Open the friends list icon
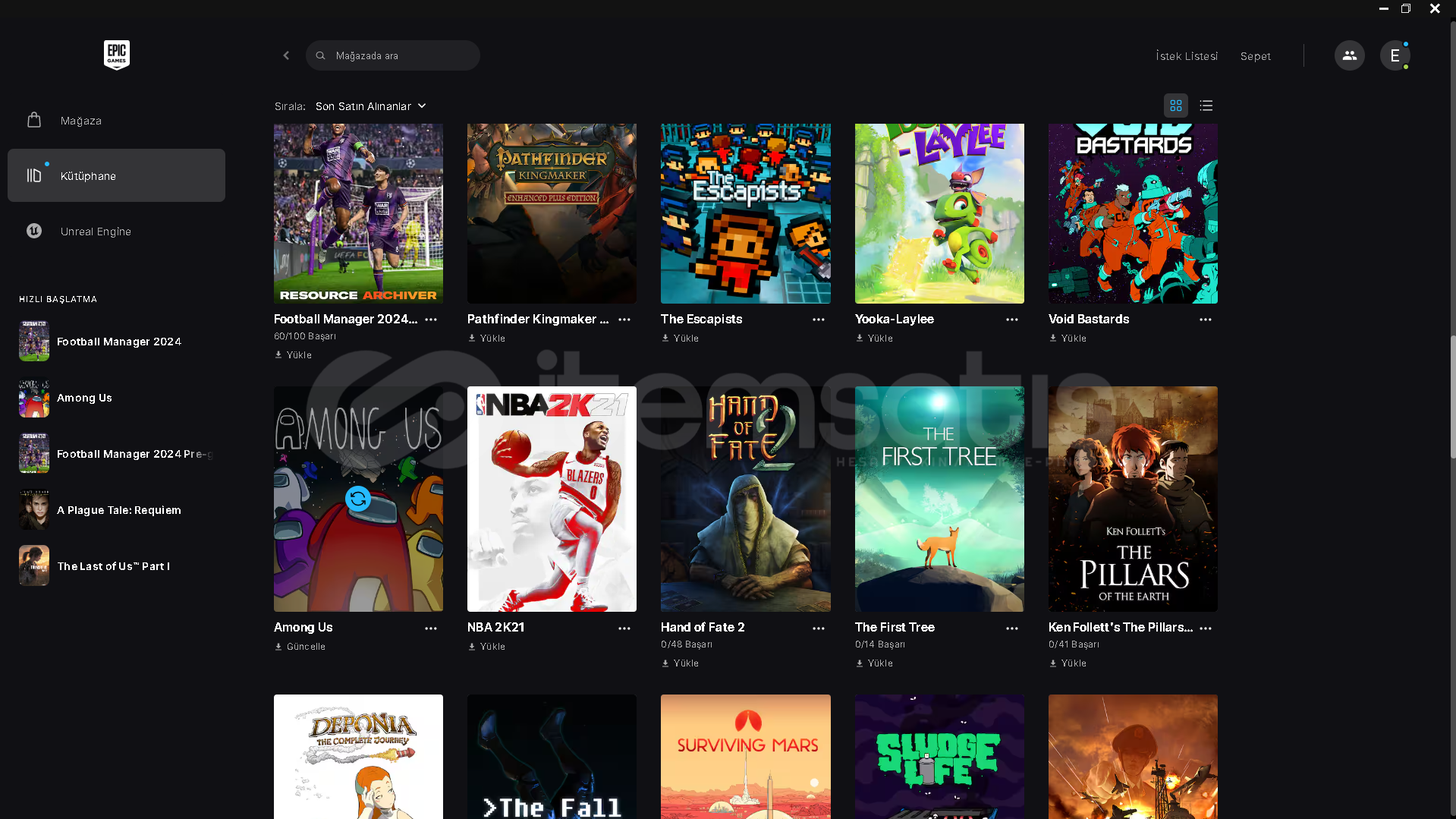This screenshot has height=819, width=1456. 1349,55
